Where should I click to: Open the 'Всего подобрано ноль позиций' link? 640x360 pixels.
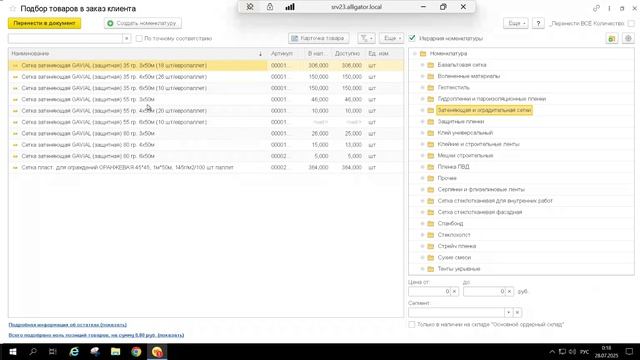click(x=96, y=336)
